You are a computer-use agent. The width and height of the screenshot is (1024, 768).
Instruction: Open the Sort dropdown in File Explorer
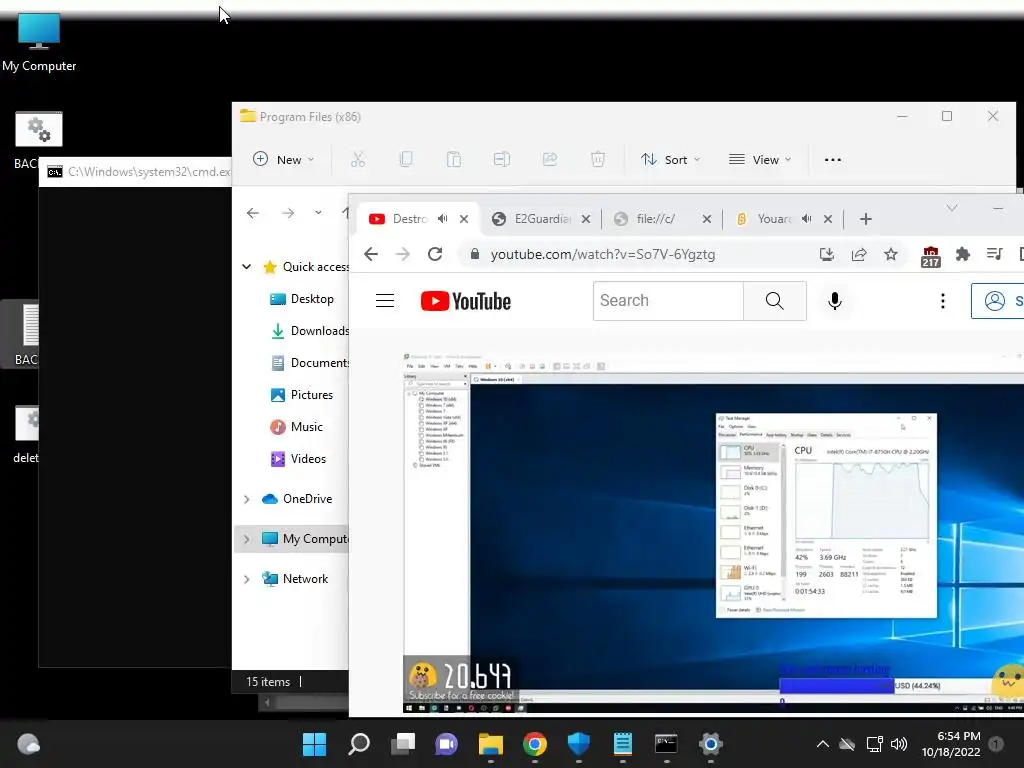pyautogui.click(x=670, y=159)
